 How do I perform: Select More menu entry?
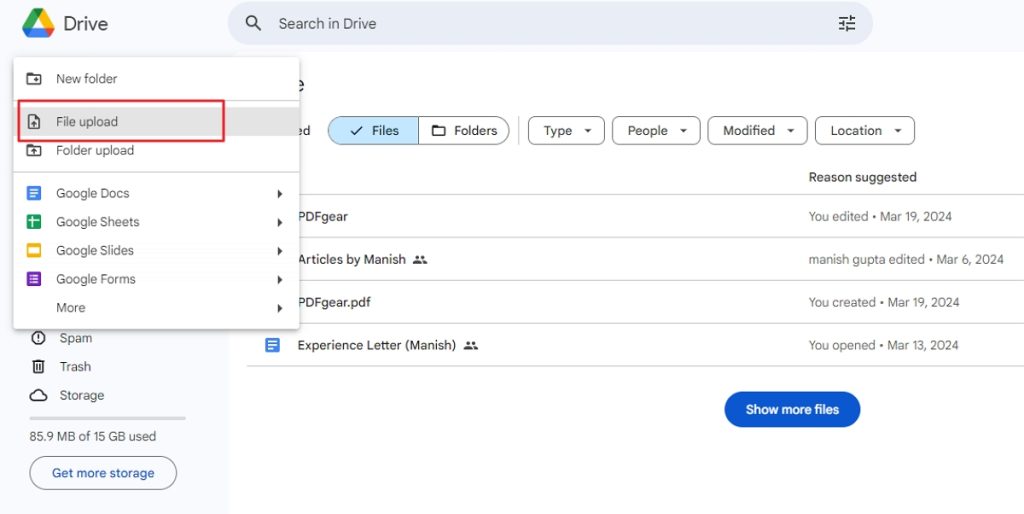point(156,308)
